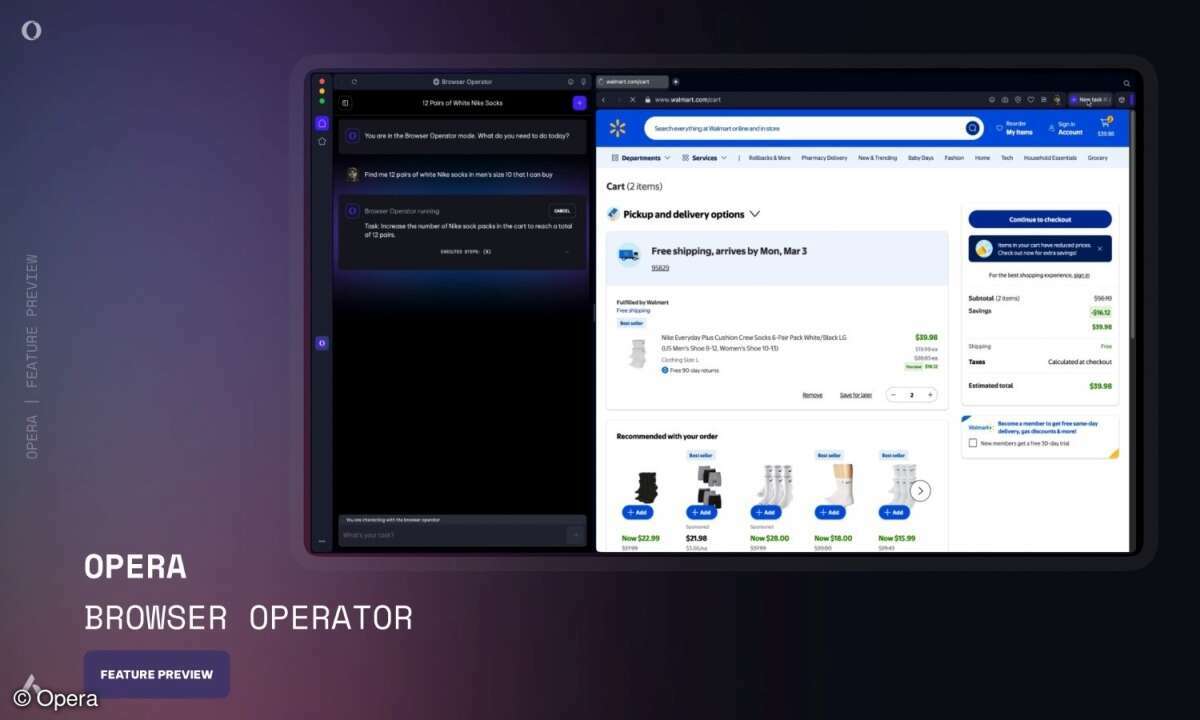Click the reload icon in Browser Operator panel
Screen dimensions: 1200x720
[354, 82]
